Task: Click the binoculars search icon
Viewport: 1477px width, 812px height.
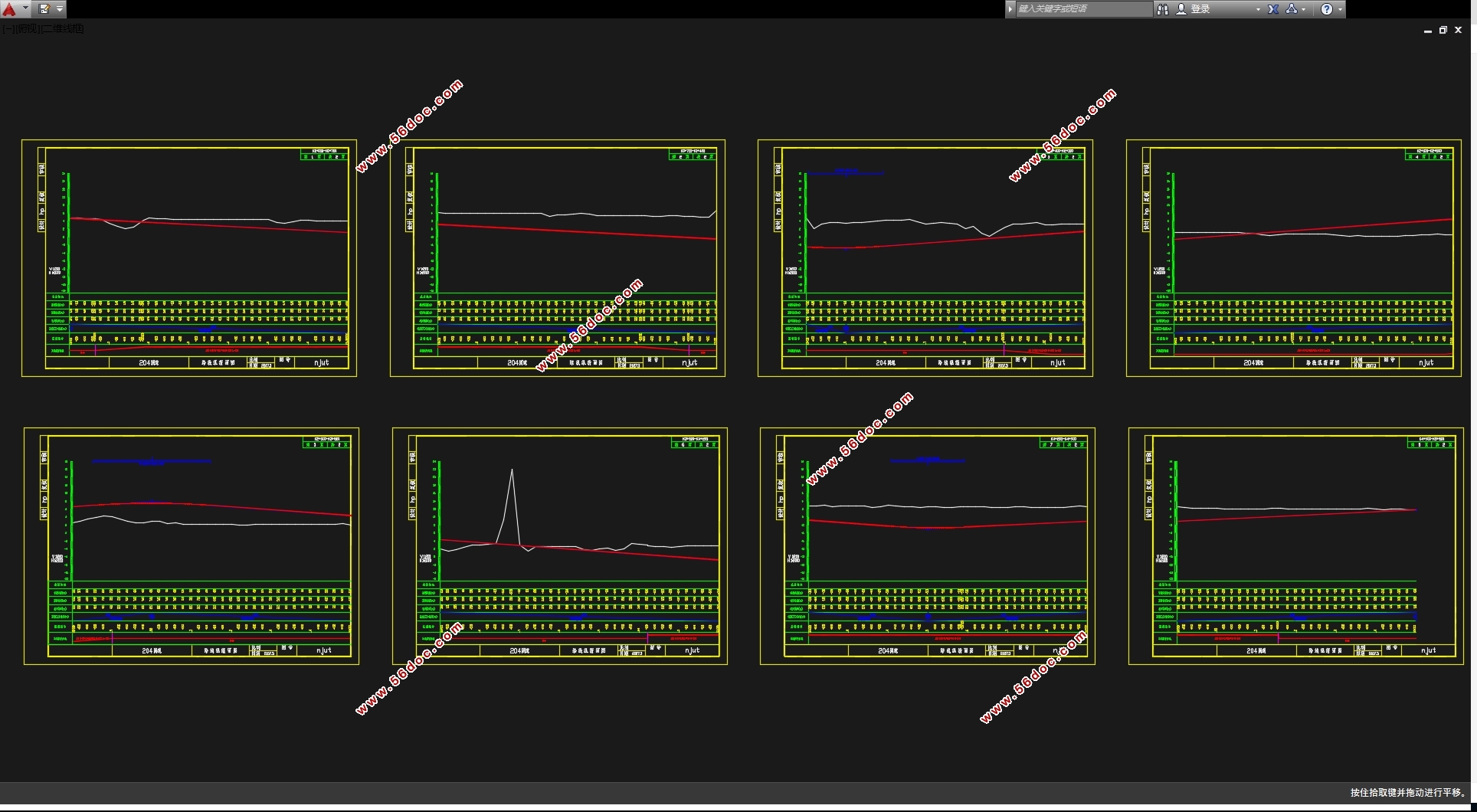Action: click(1163, 9)
